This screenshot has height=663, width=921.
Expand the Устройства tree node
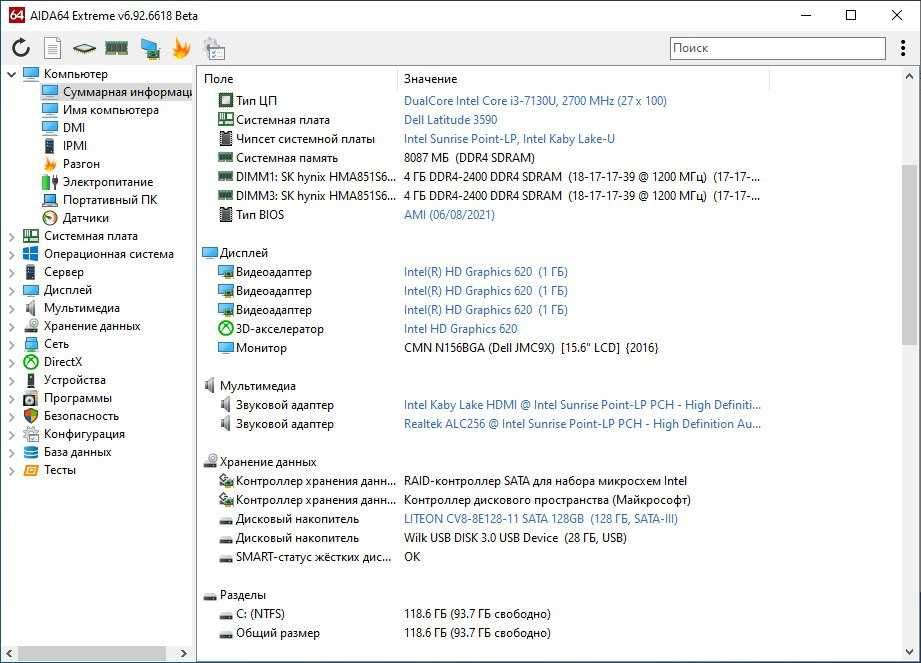11,381
